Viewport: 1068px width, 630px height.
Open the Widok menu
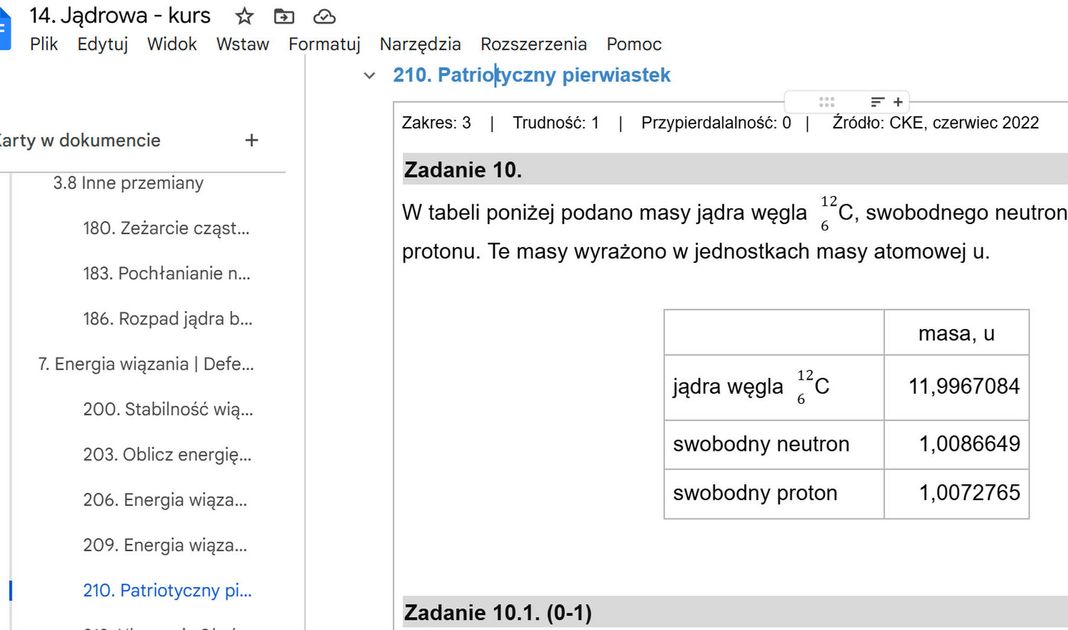pyautogui.click(x=172, y=44)
